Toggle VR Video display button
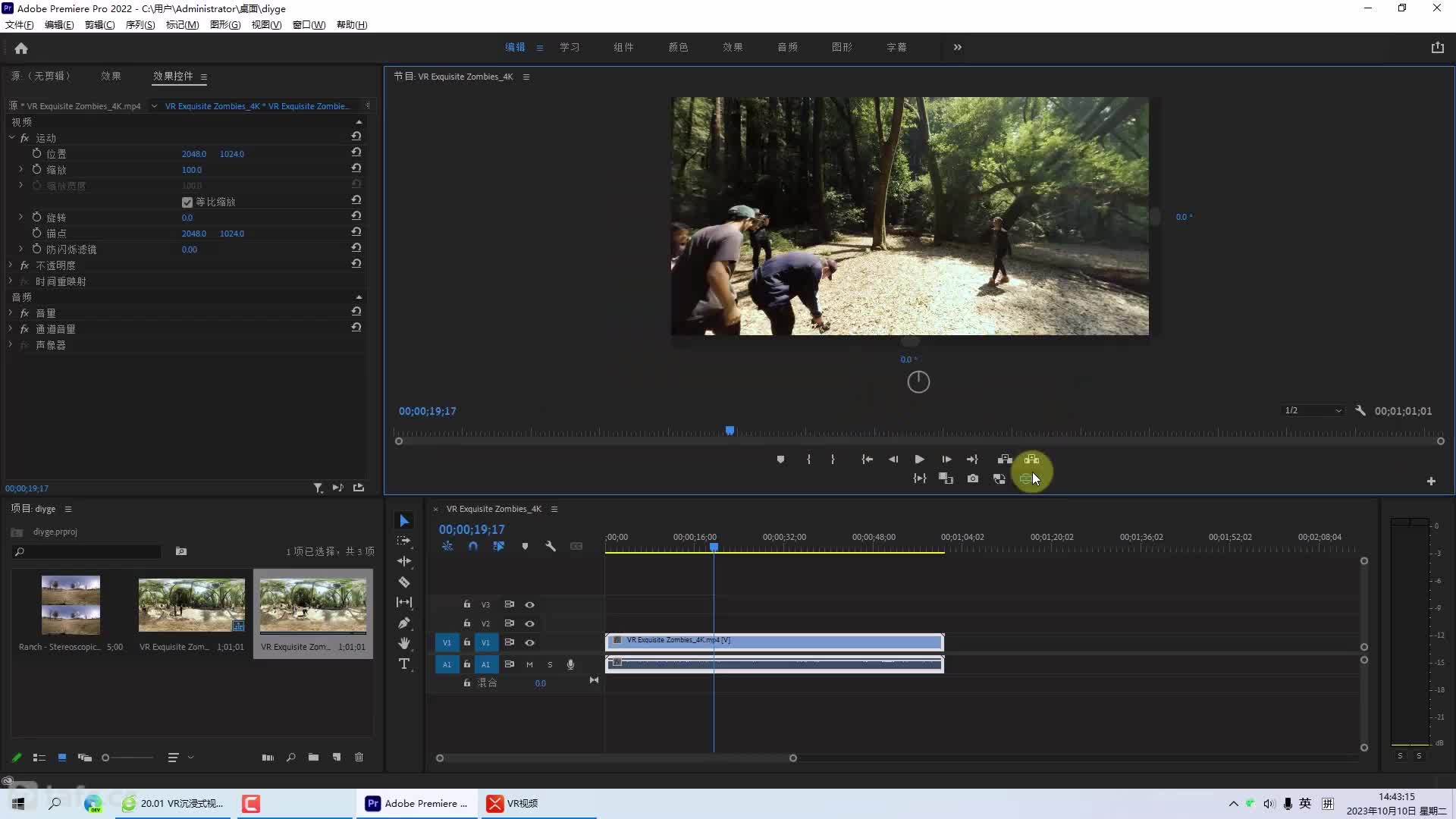 (x=1025, y=479)
